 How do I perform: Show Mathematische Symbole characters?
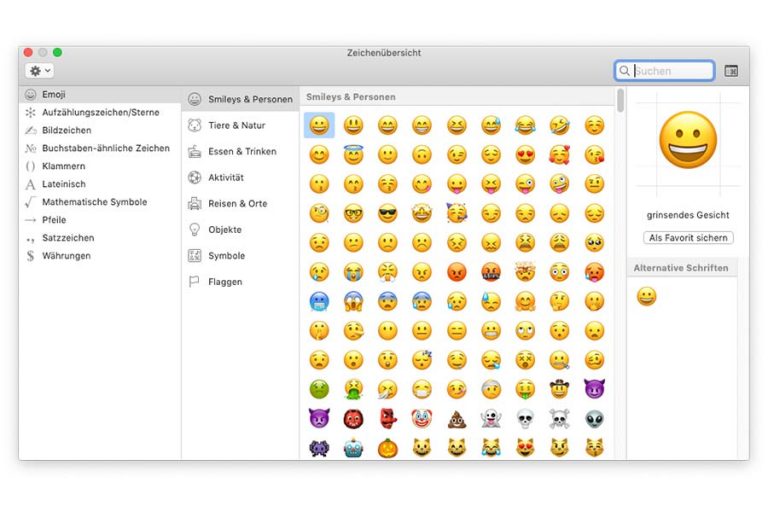tap(100, 202)
